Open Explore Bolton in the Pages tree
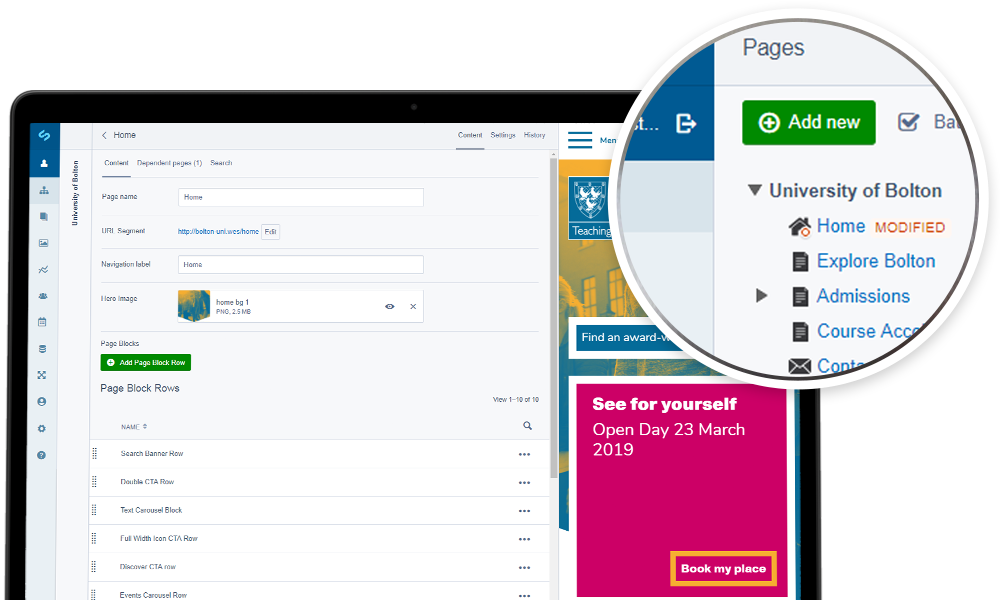Image resolution: width=1000 pixels, height=600 pixels. point(876,261)
